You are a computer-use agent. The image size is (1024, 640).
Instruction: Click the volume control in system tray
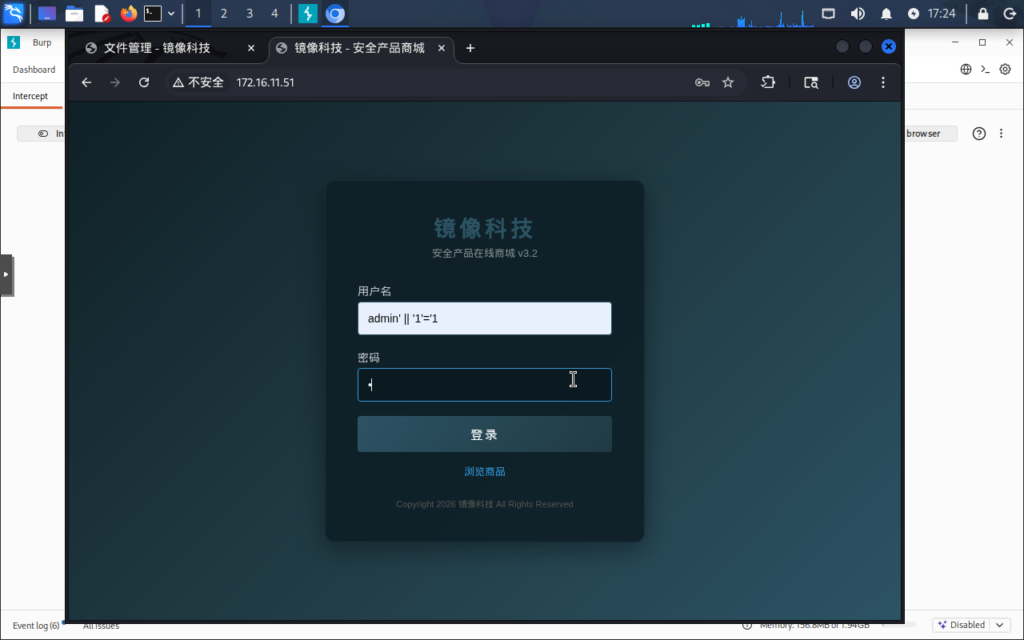(x=857, y=14)
